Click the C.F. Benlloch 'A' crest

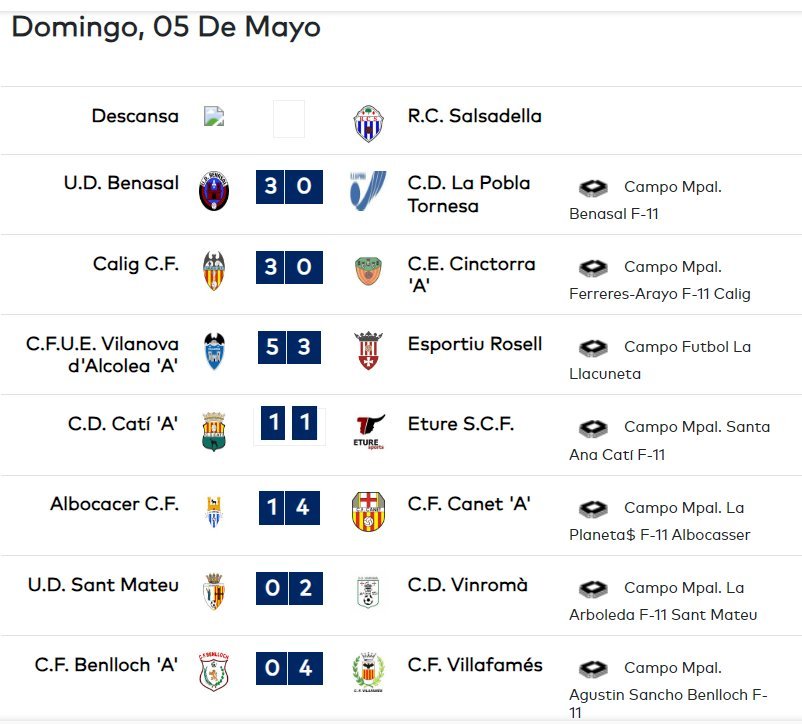coord(214,672)
